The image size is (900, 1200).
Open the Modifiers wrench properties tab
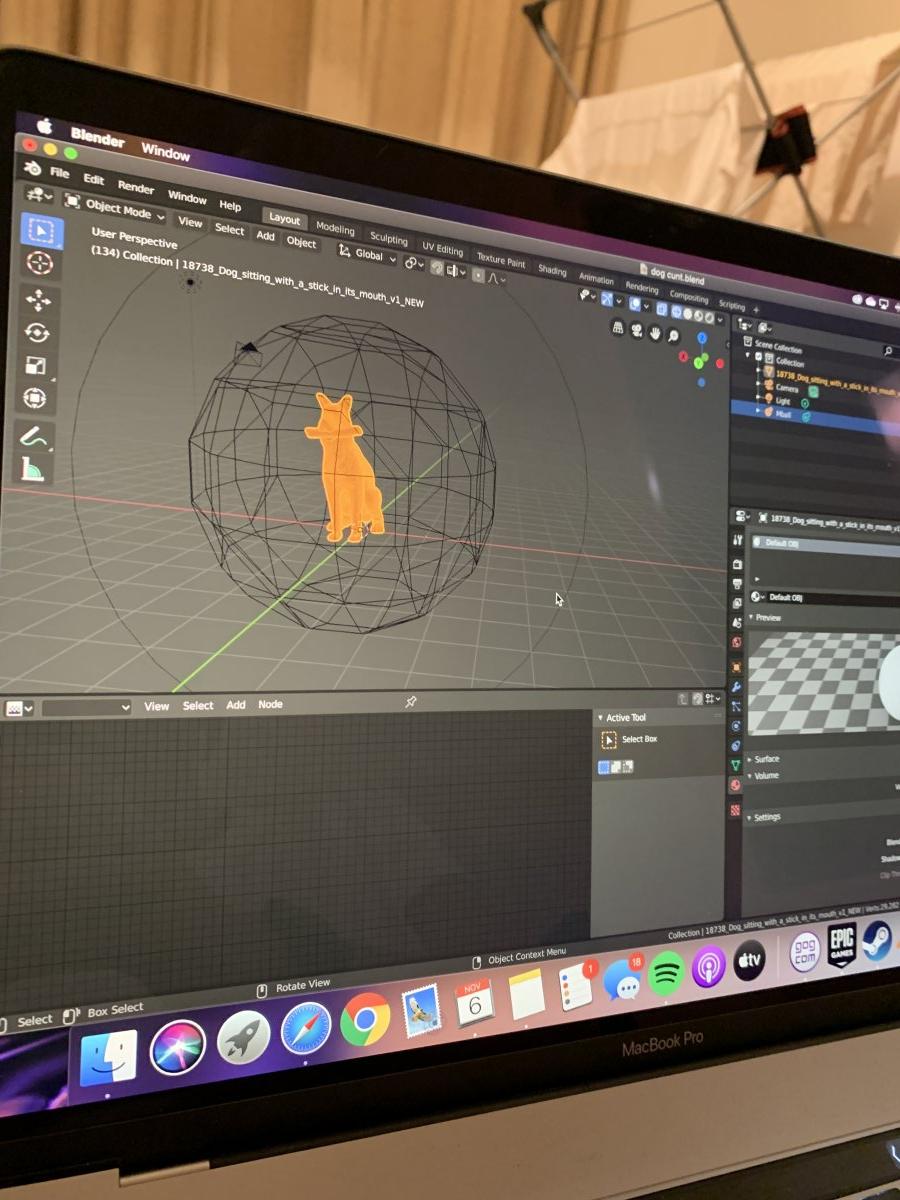(x=736, y=687)
